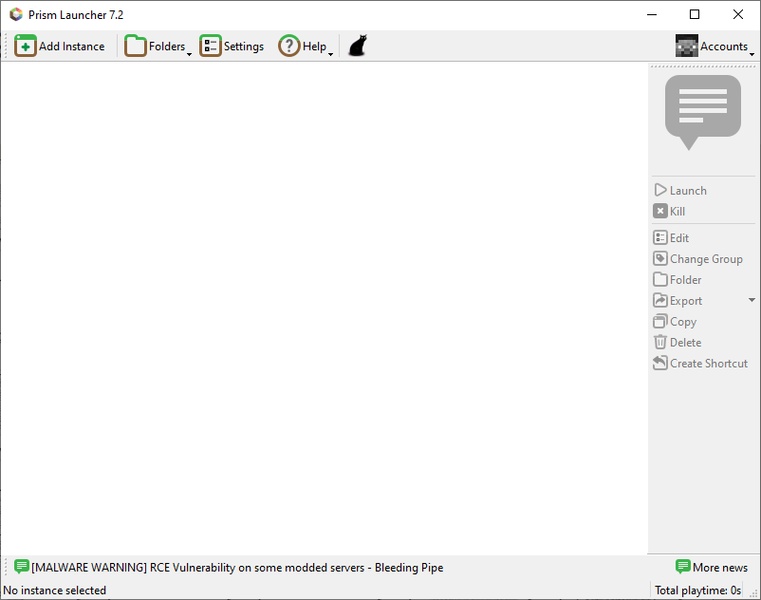Click the Add Instance button
This screenshot has width=761, height=600.
[60, 46]
